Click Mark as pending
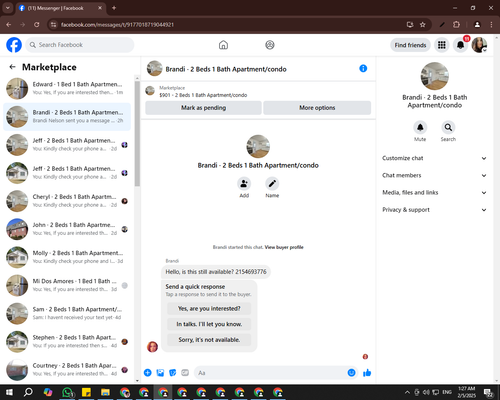The height and width of the screenshot is (400, 500). pos(203,108)
